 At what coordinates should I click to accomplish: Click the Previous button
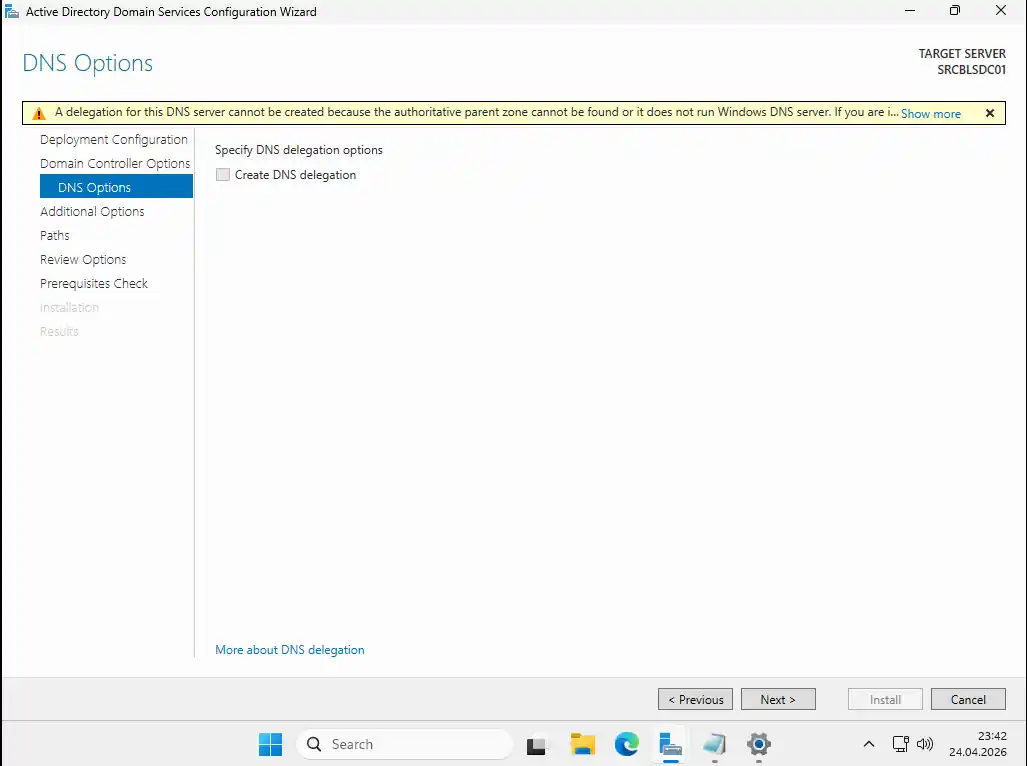point(695,699)
